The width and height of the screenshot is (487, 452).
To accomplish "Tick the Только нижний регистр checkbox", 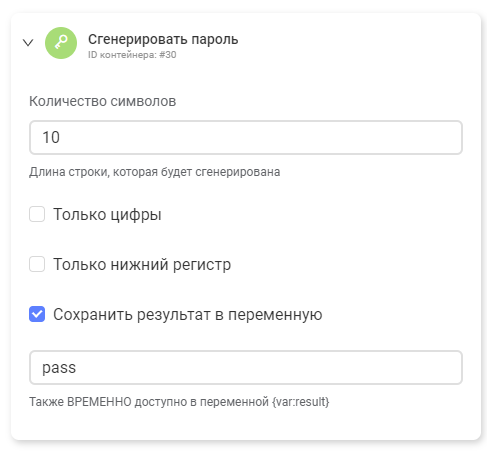I will [x=37, y=264].
